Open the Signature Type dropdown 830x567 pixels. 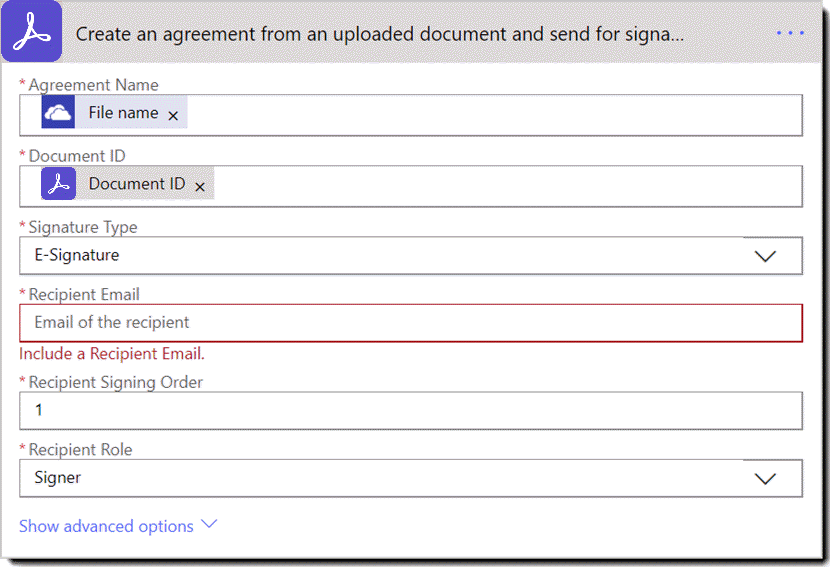coord(765,256)
